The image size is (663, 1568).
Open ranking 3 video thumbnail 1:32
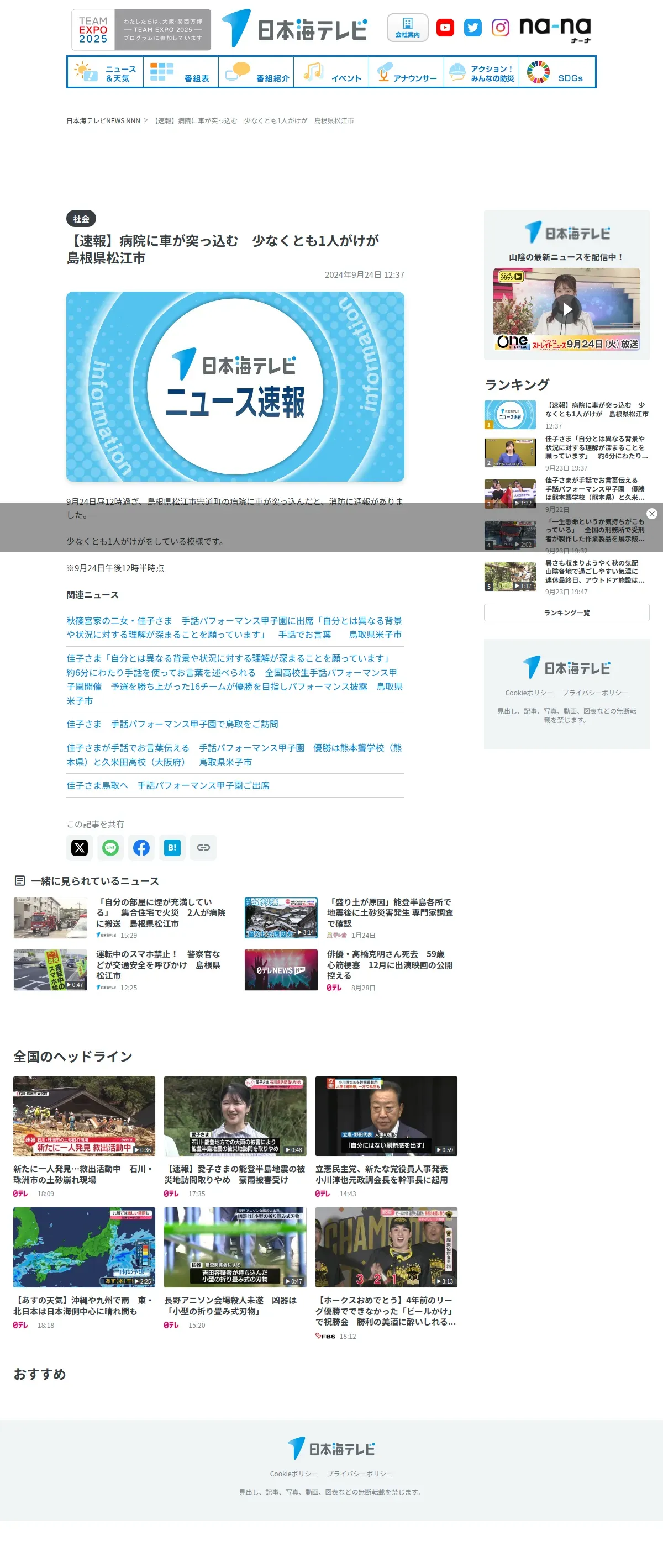[x=510, y=494]
